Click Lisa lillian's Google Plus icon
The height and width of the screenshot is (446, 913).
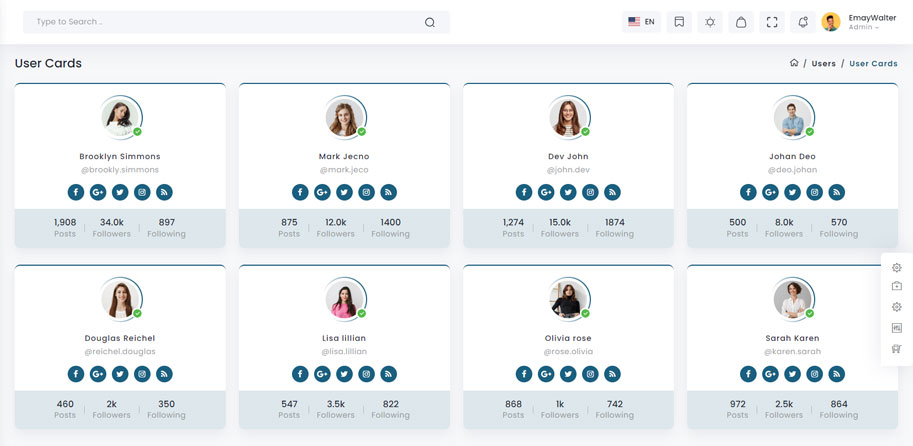[x=322, y=374]
